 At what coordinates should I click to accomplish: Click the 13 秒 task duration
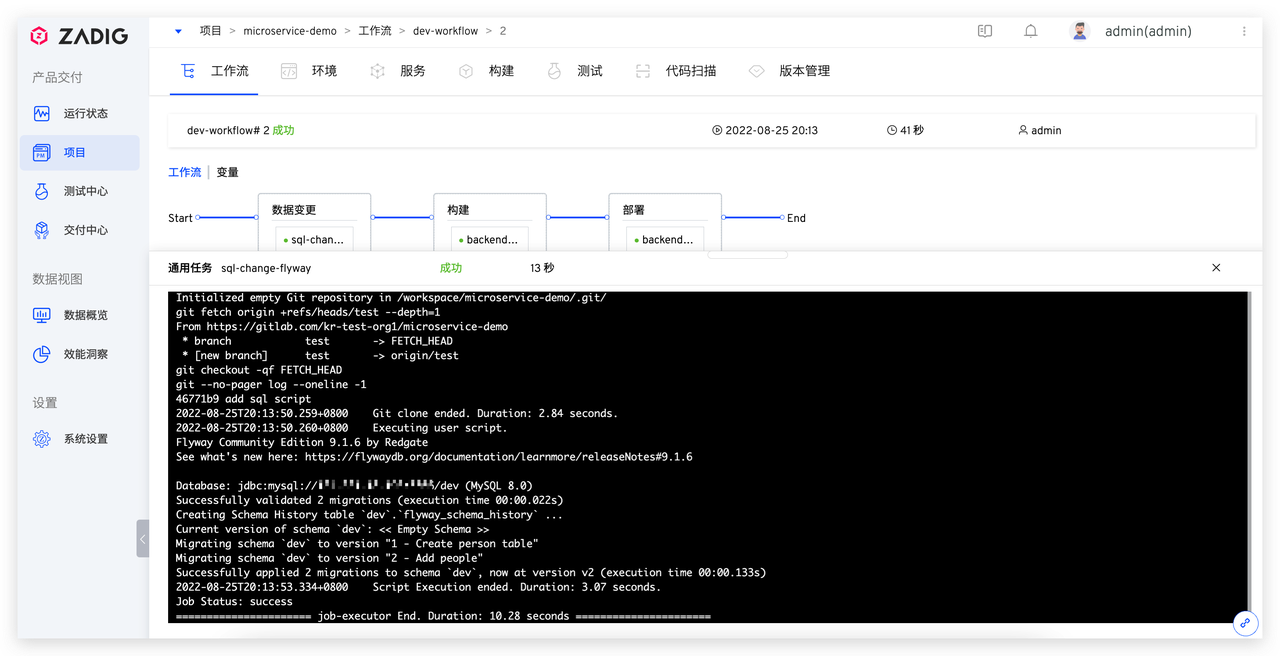tap(542, 268)
